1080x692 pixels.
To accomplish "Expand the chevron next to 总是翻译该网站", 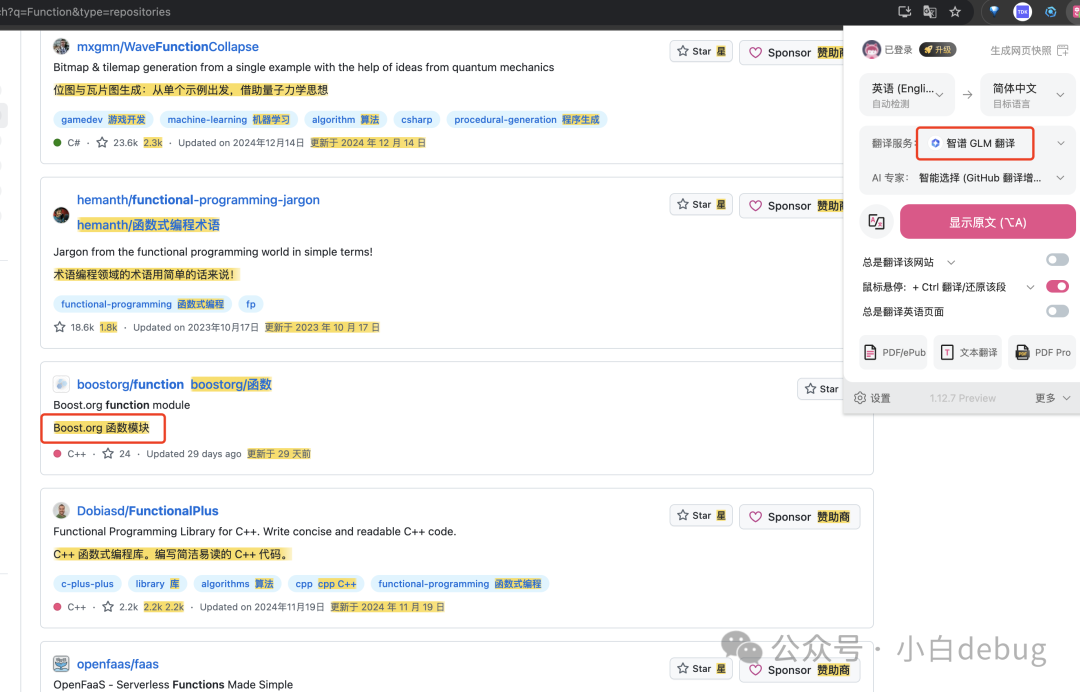I will 951,262.
